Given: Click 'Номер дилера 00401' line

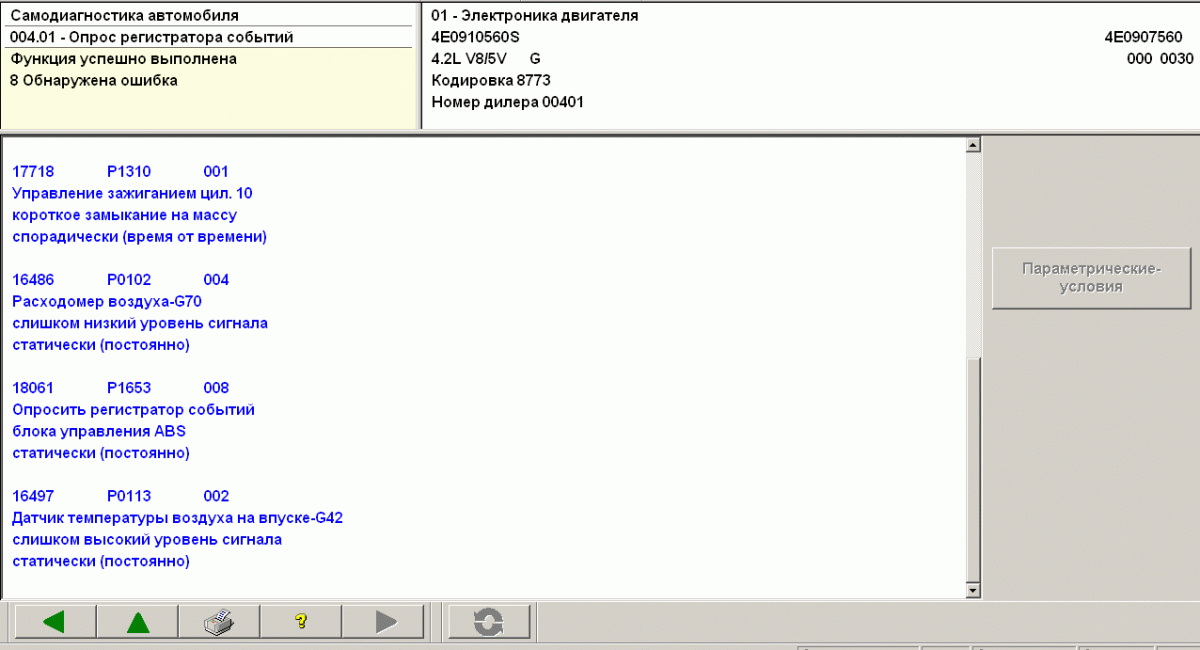Looking at the screenshot, I should [508, 103].
